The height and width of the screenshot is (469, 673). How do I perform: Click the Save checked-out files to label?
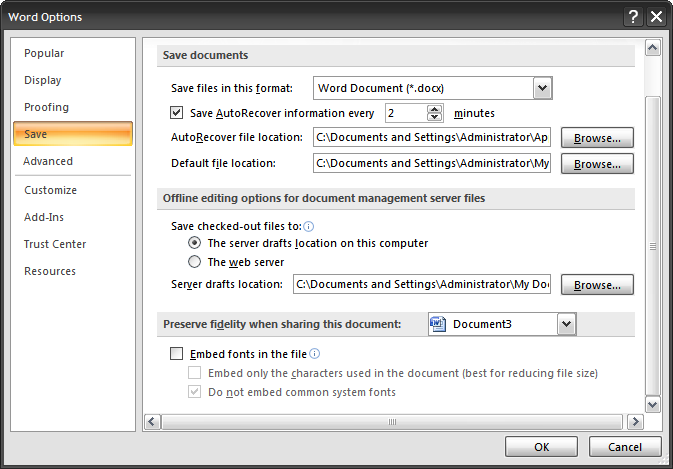236,226
